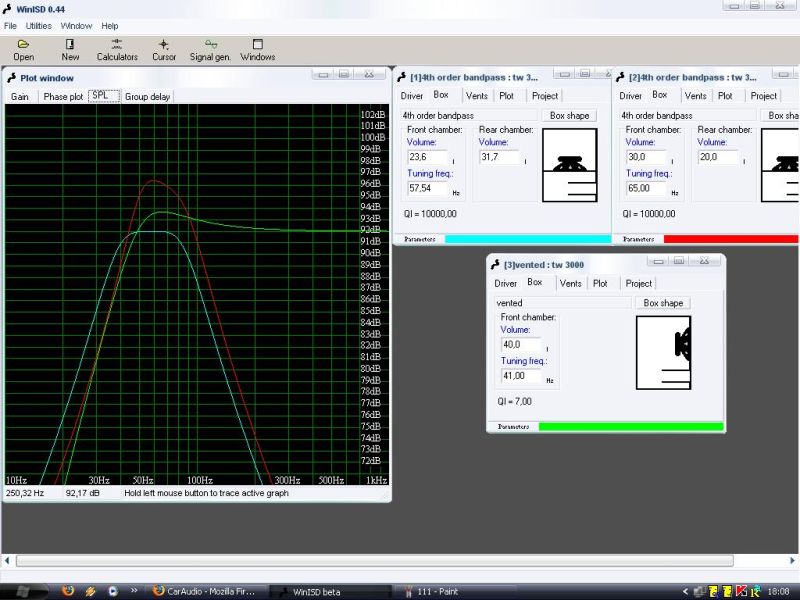Click the vented box diagram thumbnail
800x600 pixels.
[x=663, y=353]
